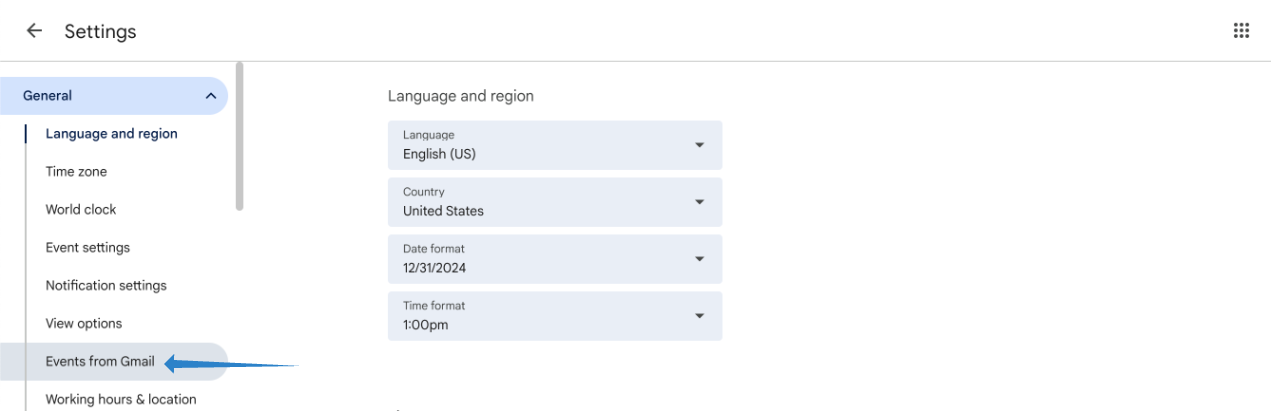The image size is (1271, 411).
Task: Navigate to Event settings
Action: click(x=88, y=248)
